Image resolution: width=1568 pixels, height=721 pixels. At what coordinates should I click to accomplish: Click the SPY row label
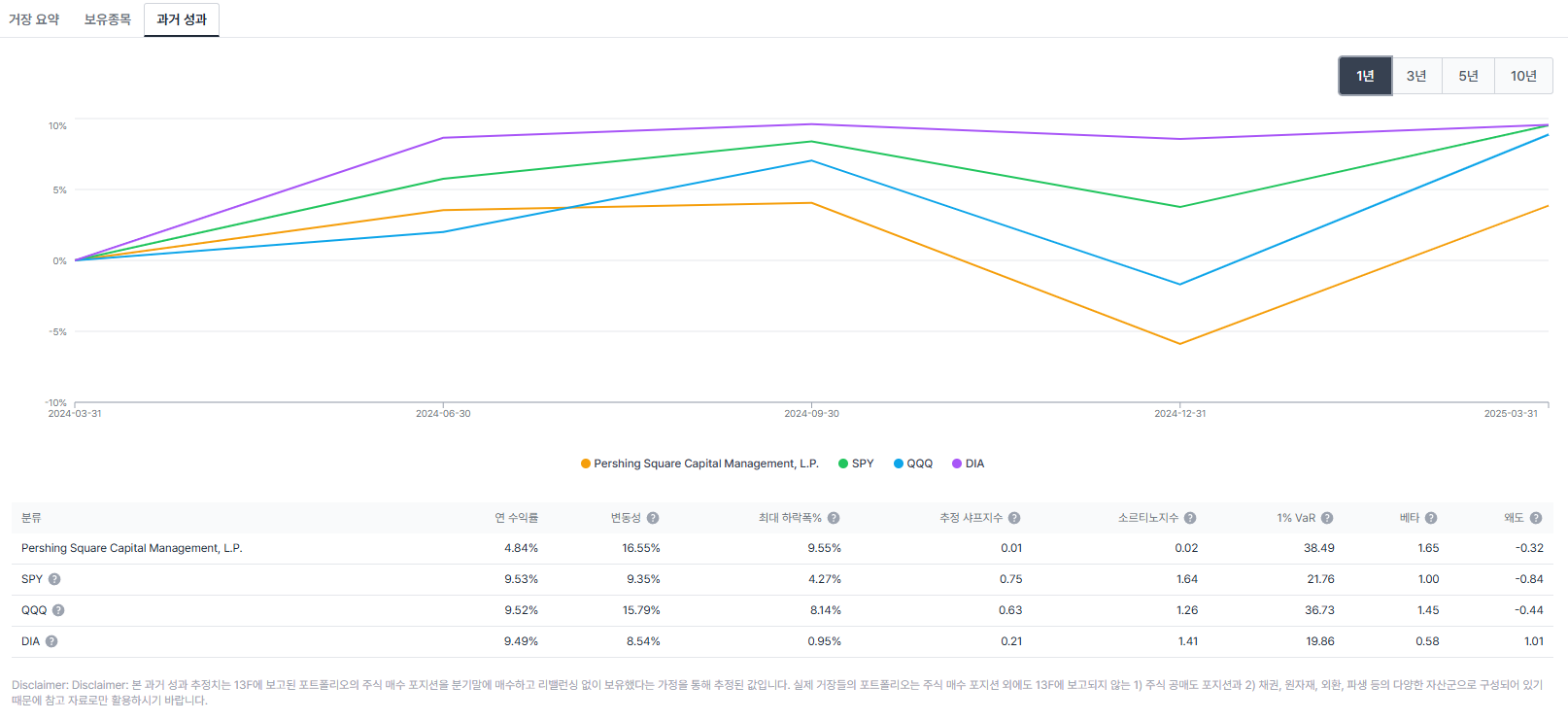click(32, 579)
